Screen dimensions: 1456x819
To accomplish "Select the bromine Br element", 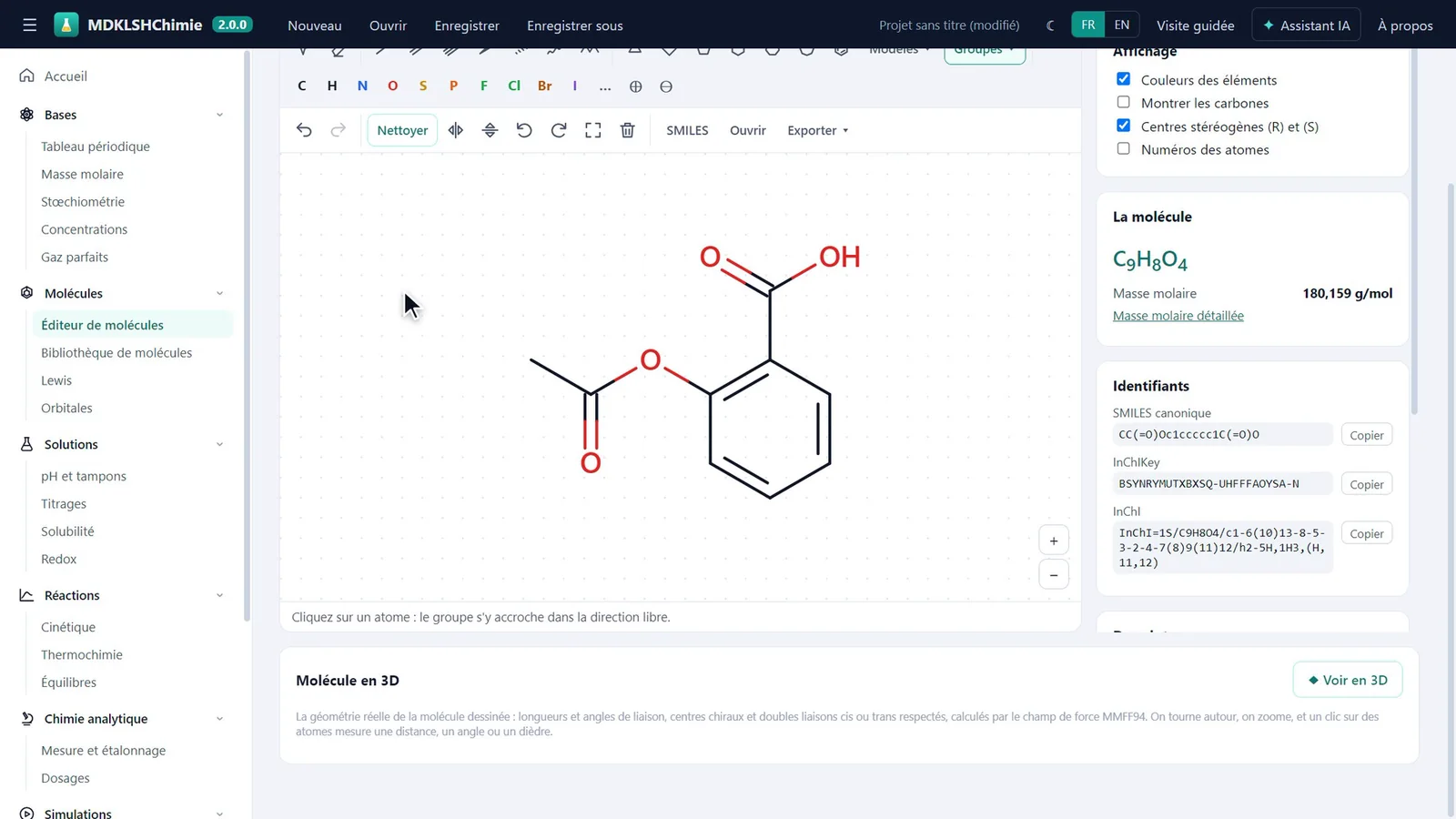I will pos(544,86).
